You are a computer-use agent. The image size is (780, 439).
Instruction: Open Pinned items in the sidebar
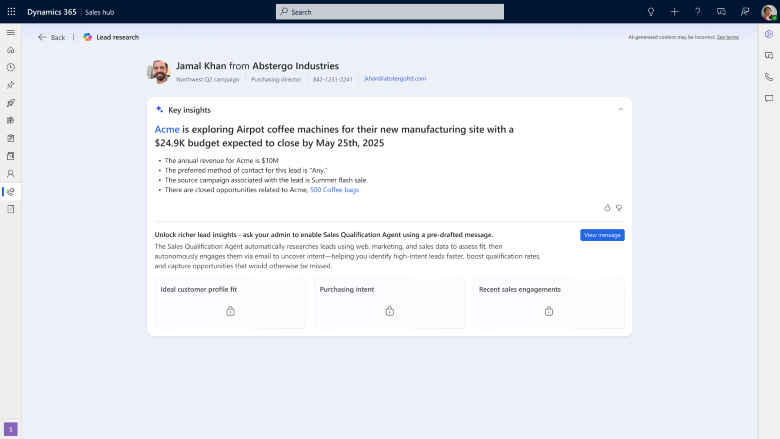pos(11,85)
